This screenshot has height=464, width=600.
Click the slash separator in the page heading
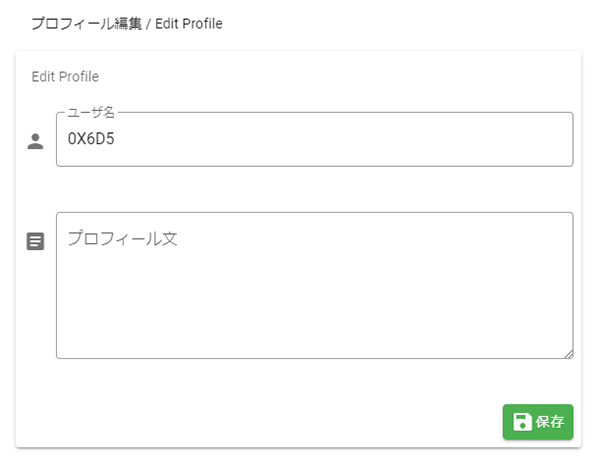pos(148,24)
